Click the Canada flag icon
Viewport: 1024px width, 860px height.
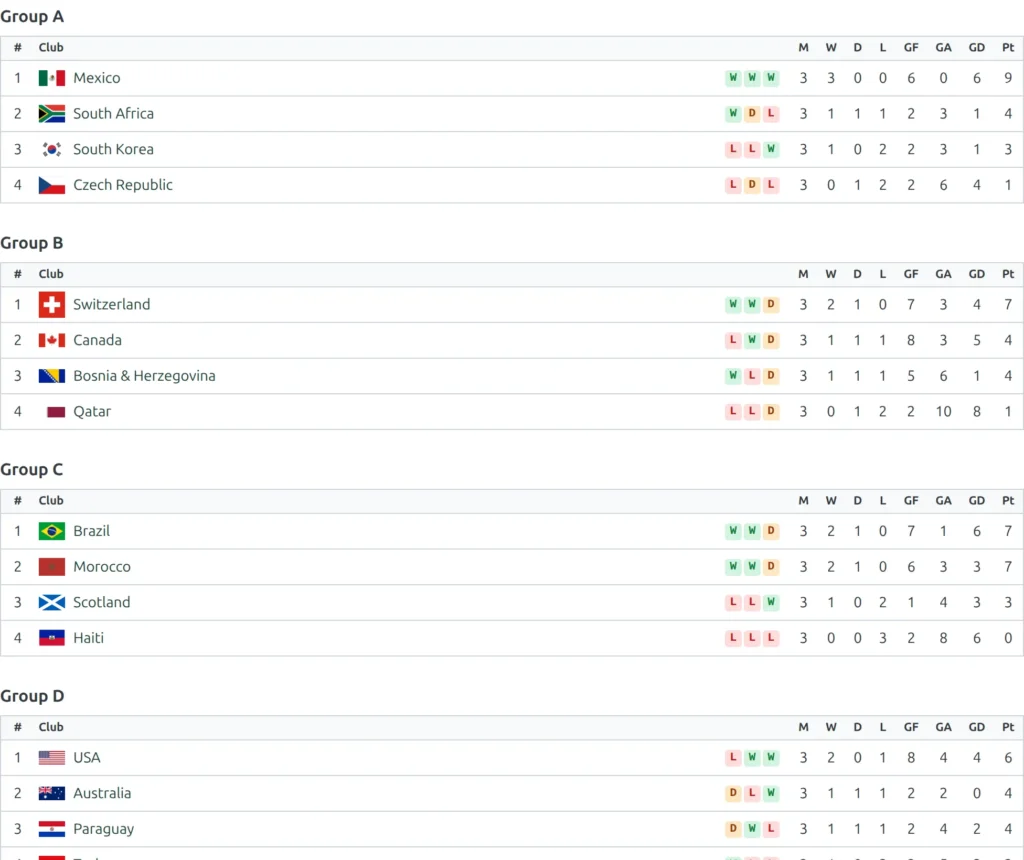(x=52, y=340)
